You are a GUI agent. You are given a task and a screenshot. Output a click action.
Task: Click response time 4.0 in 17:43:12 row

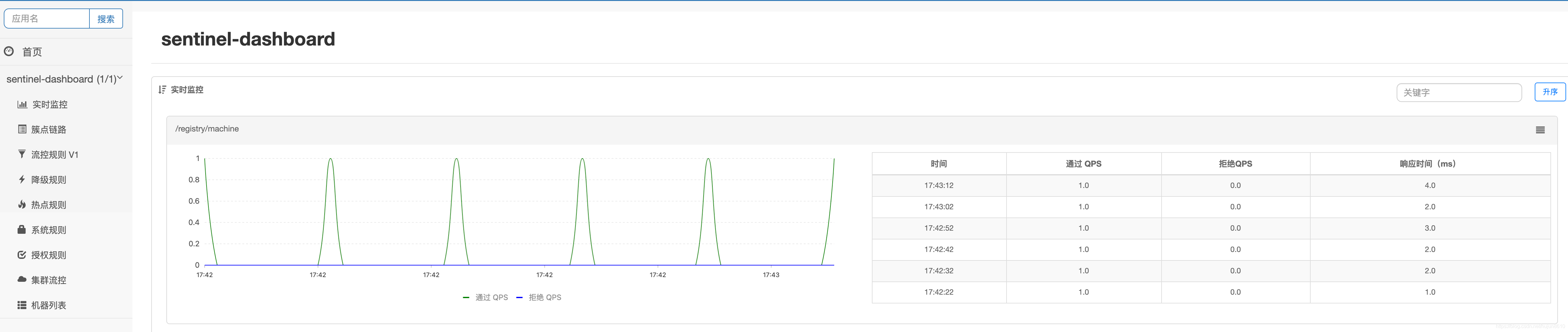click(1430, 185)
